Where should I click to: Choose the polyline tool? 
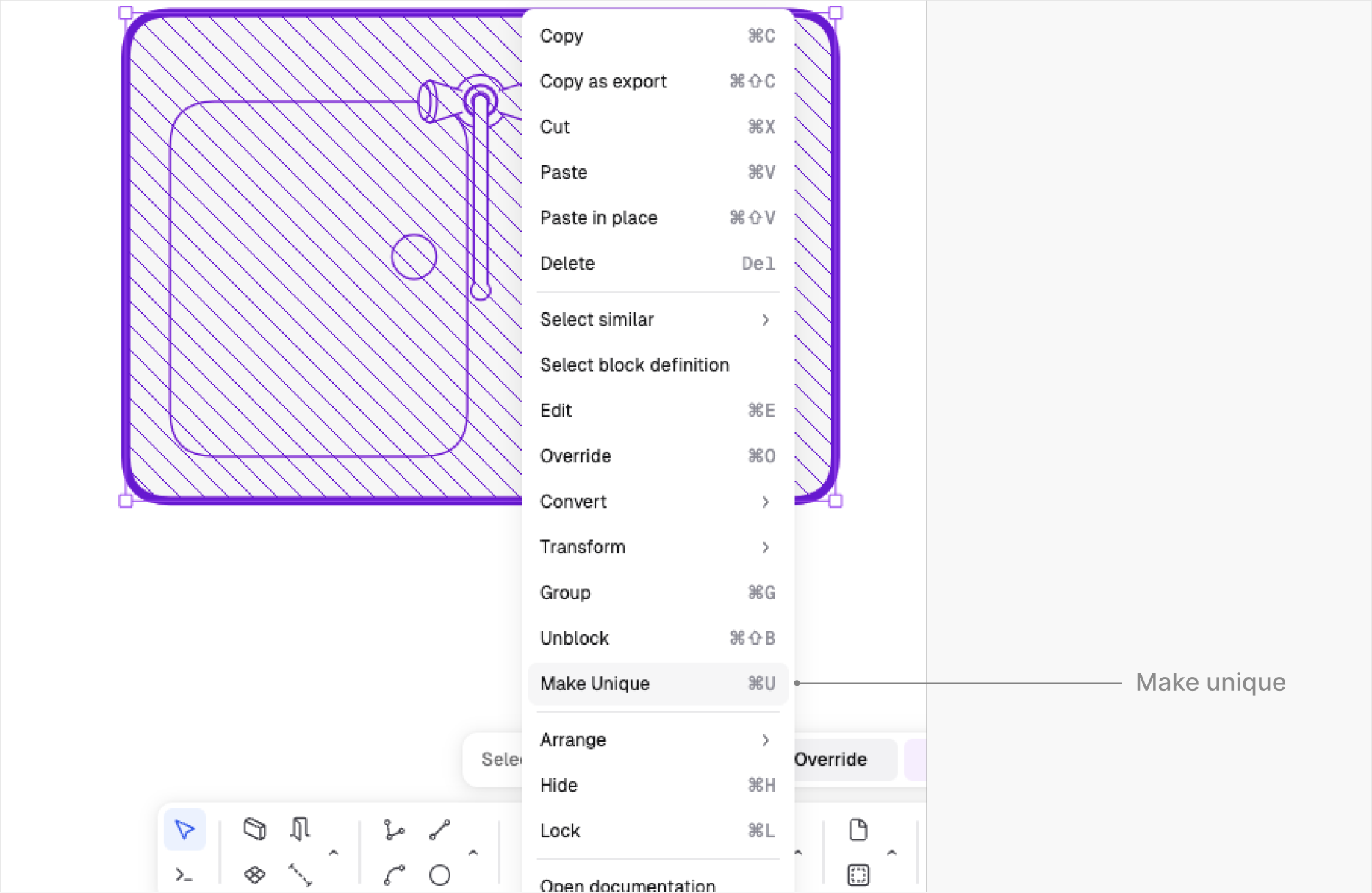pyautogui.click(x=394, y=830)
